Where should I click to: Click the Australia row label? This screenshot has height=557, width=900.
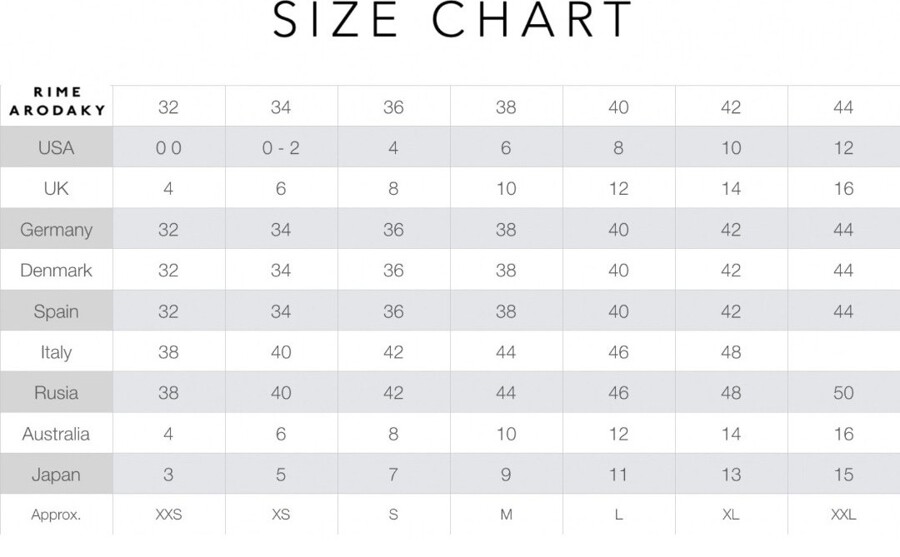56,434
